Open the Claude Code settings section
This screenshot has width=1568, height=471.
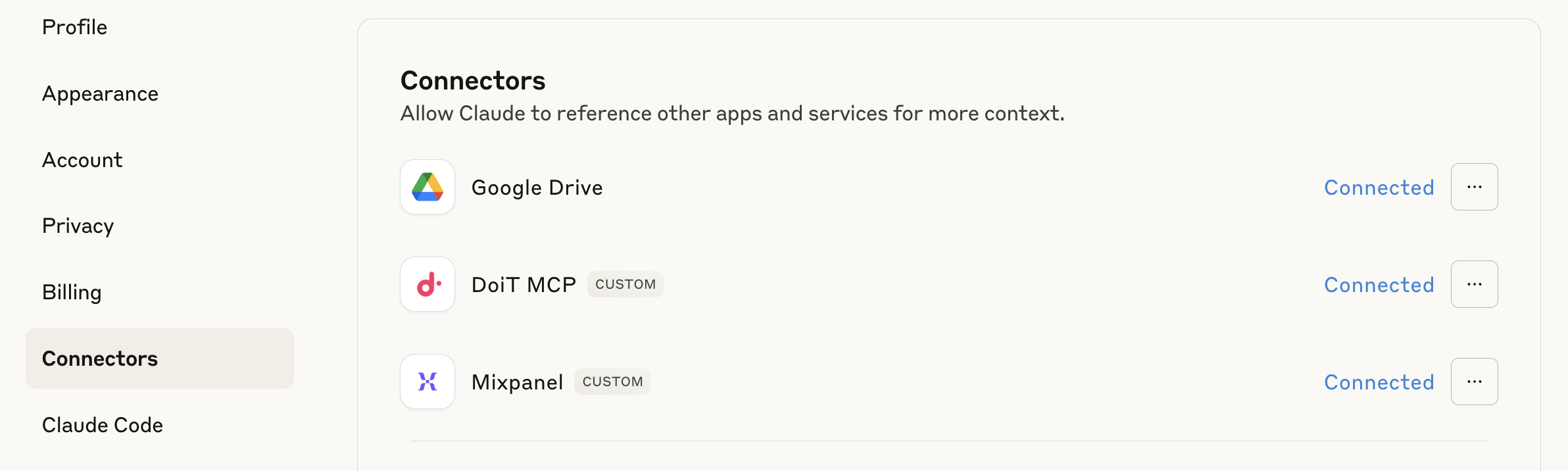coord(103,425)
